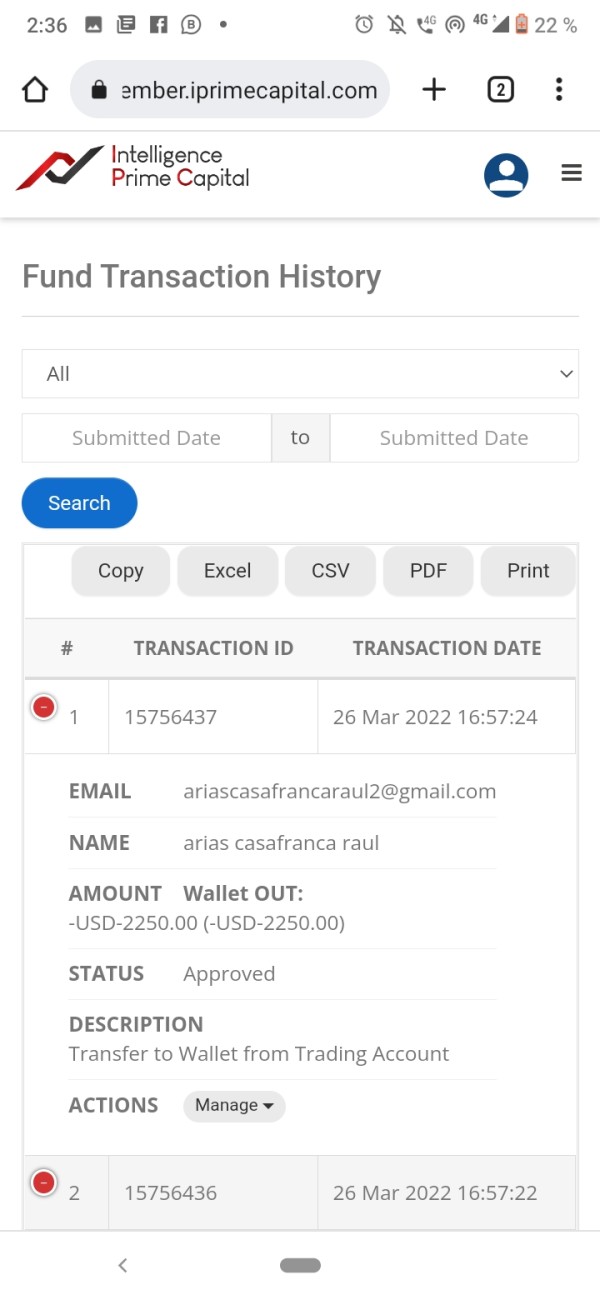600x1300 pixels.
Task: Export the table as CSV
Action: [330, 571]
